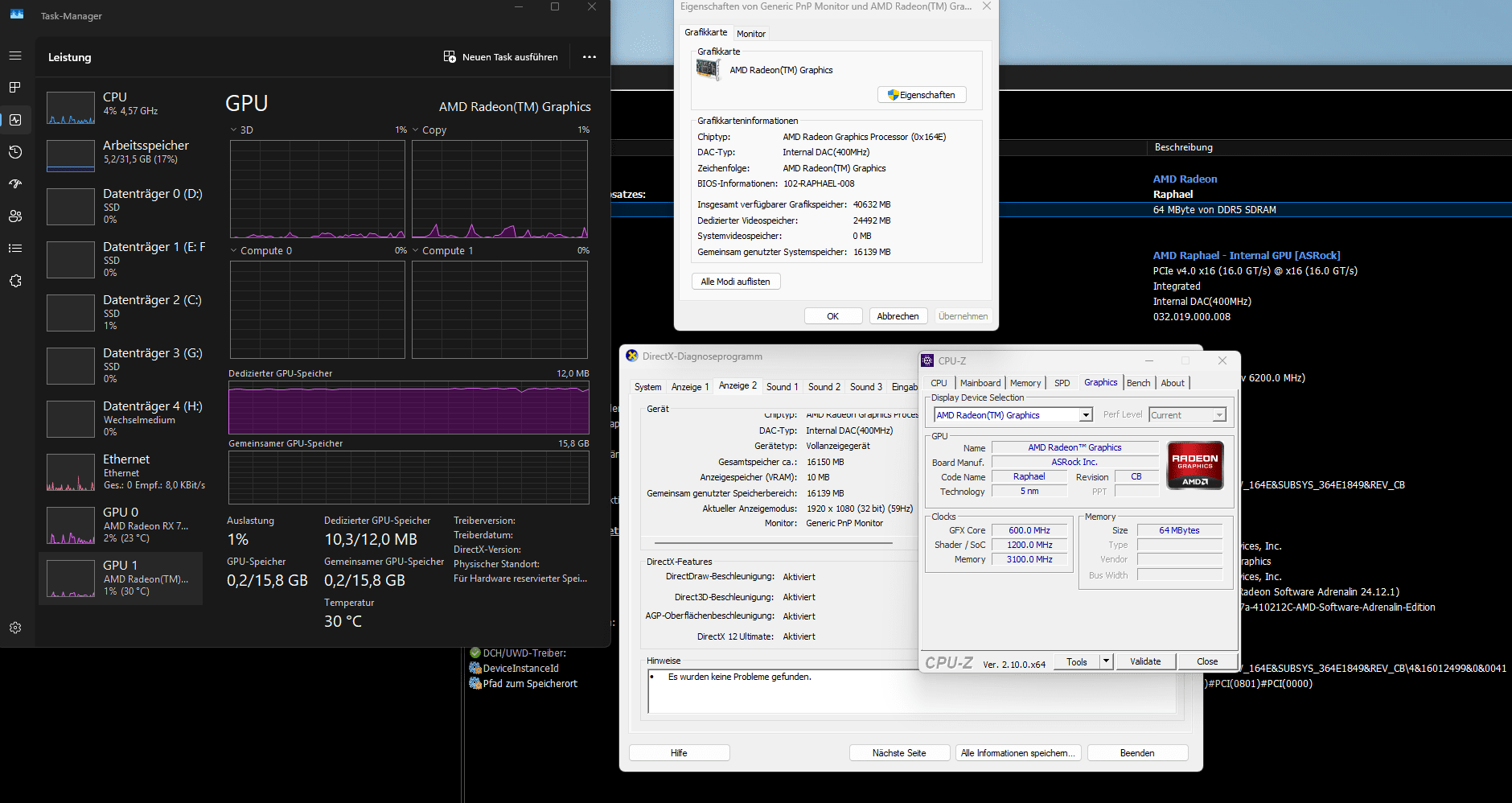Click Nächste Seite button
The image size is (1512, 803).
[x=899, y=753]
